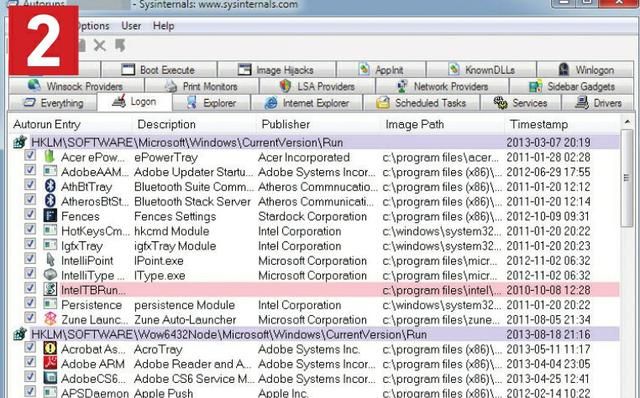Select the 'ePowerTray' description cell
This screenshot has height=398, width=640.
point(166,157)
